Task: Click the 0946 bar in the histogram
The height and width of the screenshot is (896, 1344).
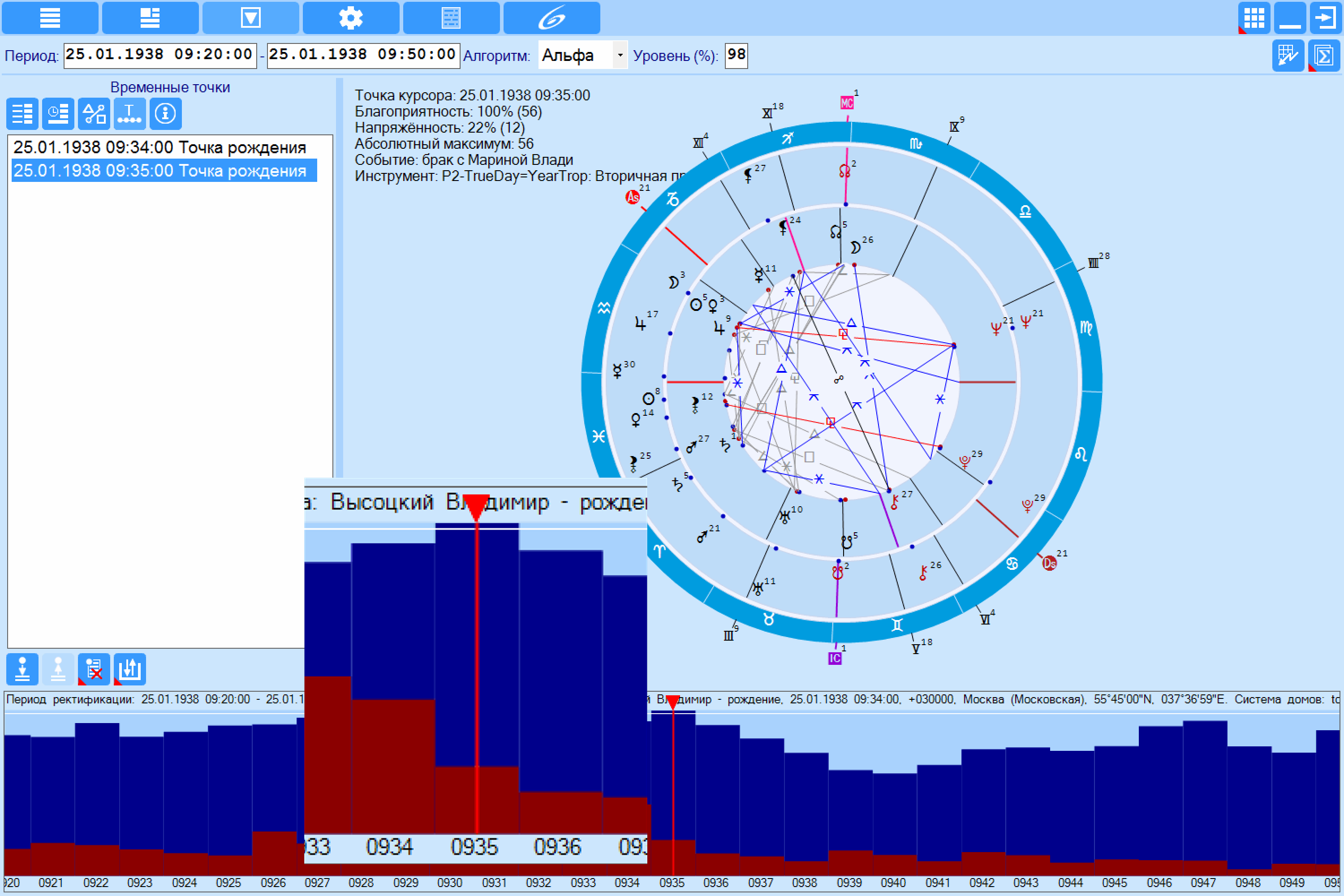Action: point(1161,800)
